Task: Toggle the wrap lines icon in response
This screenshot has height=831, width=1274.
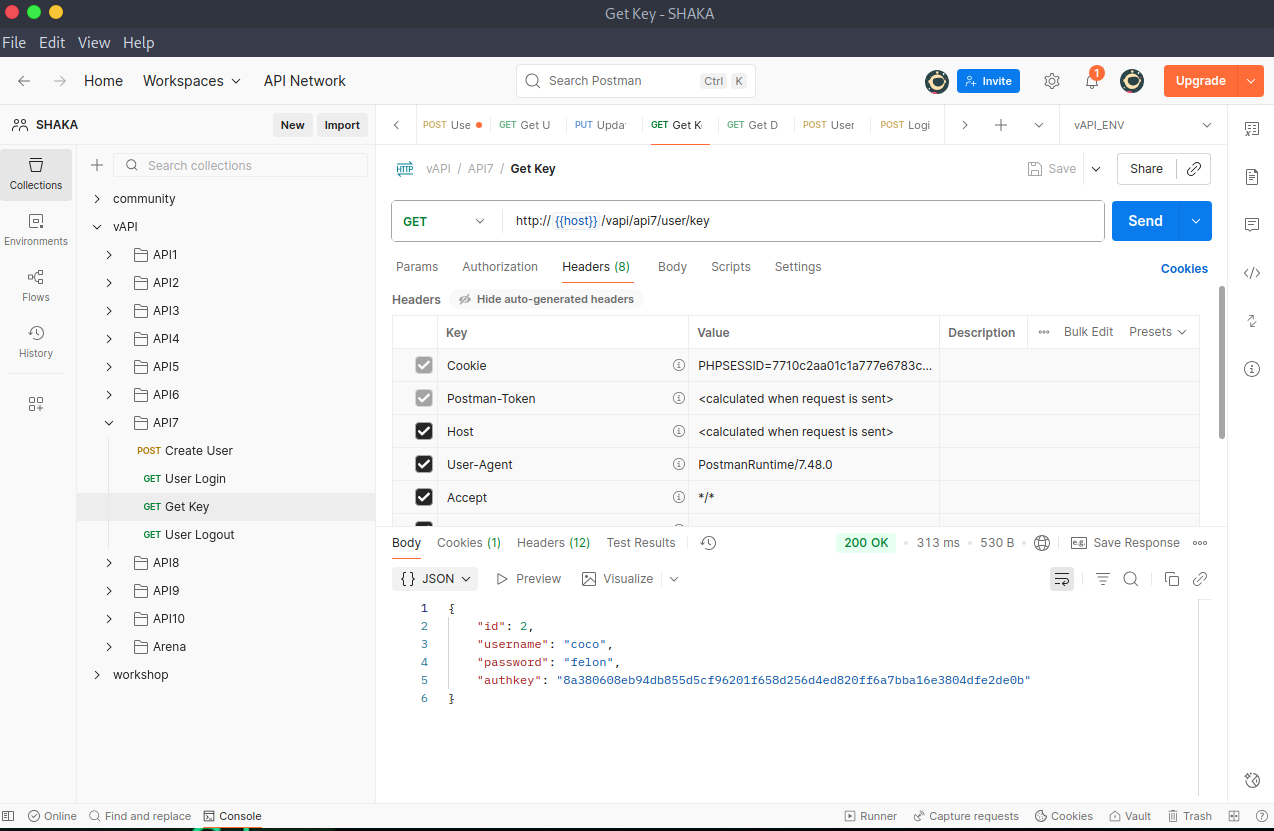Action: tap(1062, 579)
